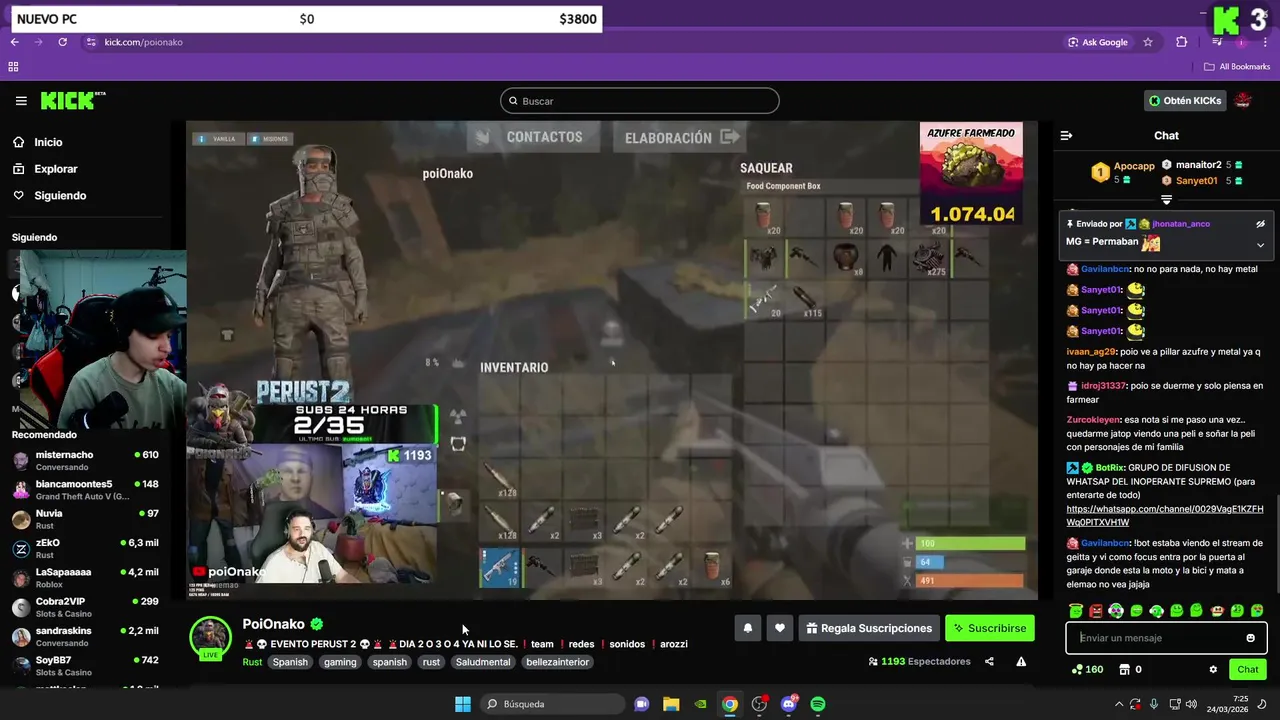1280x720 pixels.
Task: Hide the pinned message eye icon
Action: (1260, 224)
